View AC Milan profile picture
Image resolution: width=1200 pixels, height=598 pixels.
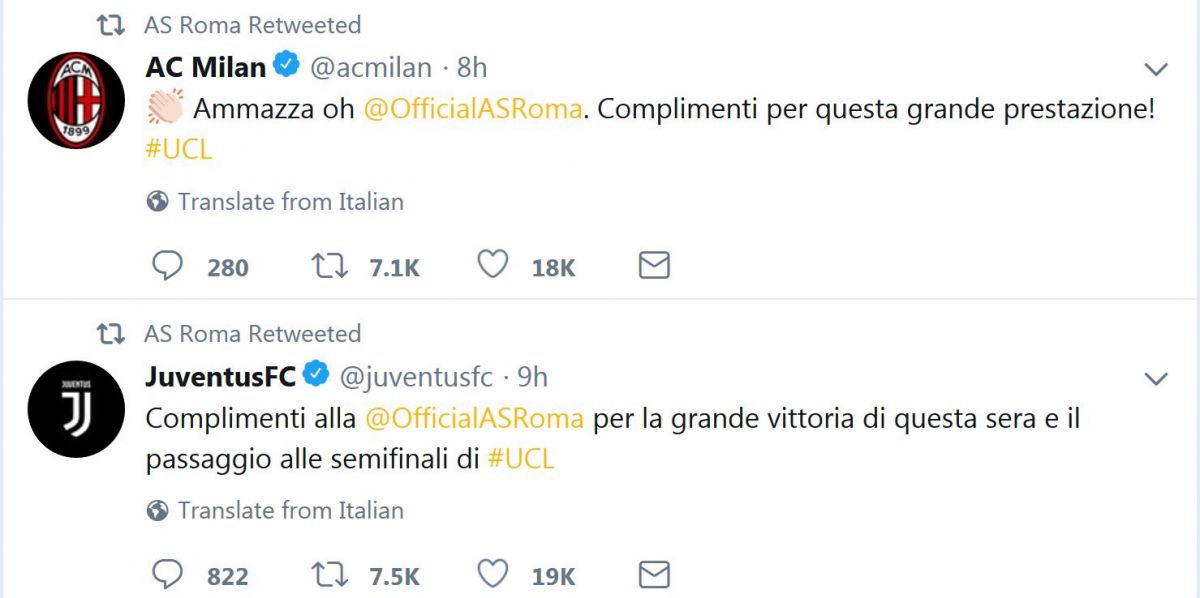[x=76, y=101]
